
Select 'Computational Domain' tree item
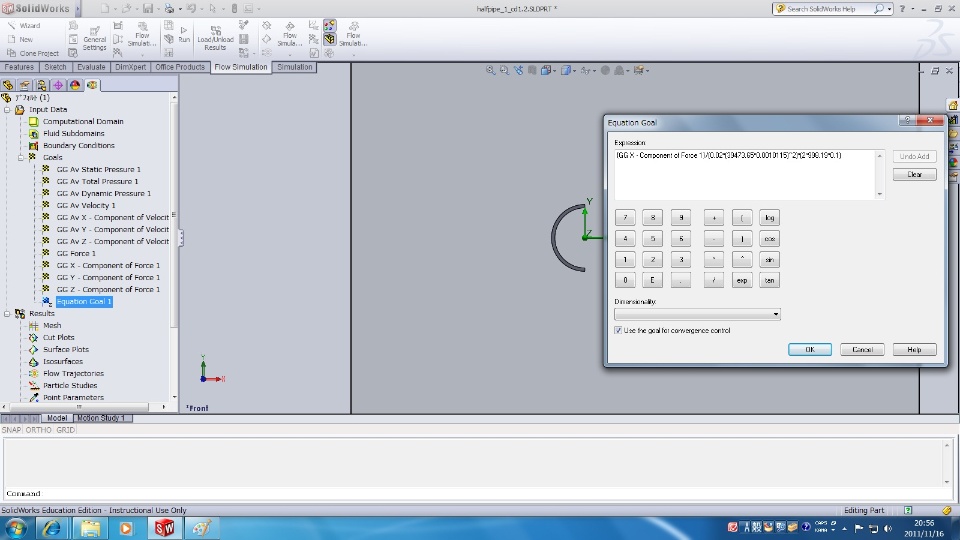click(83, 122)
